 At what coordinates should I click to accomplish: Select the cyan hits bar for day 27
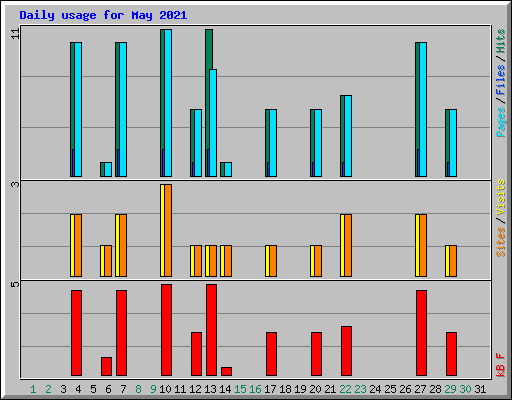tap(423, 109)
